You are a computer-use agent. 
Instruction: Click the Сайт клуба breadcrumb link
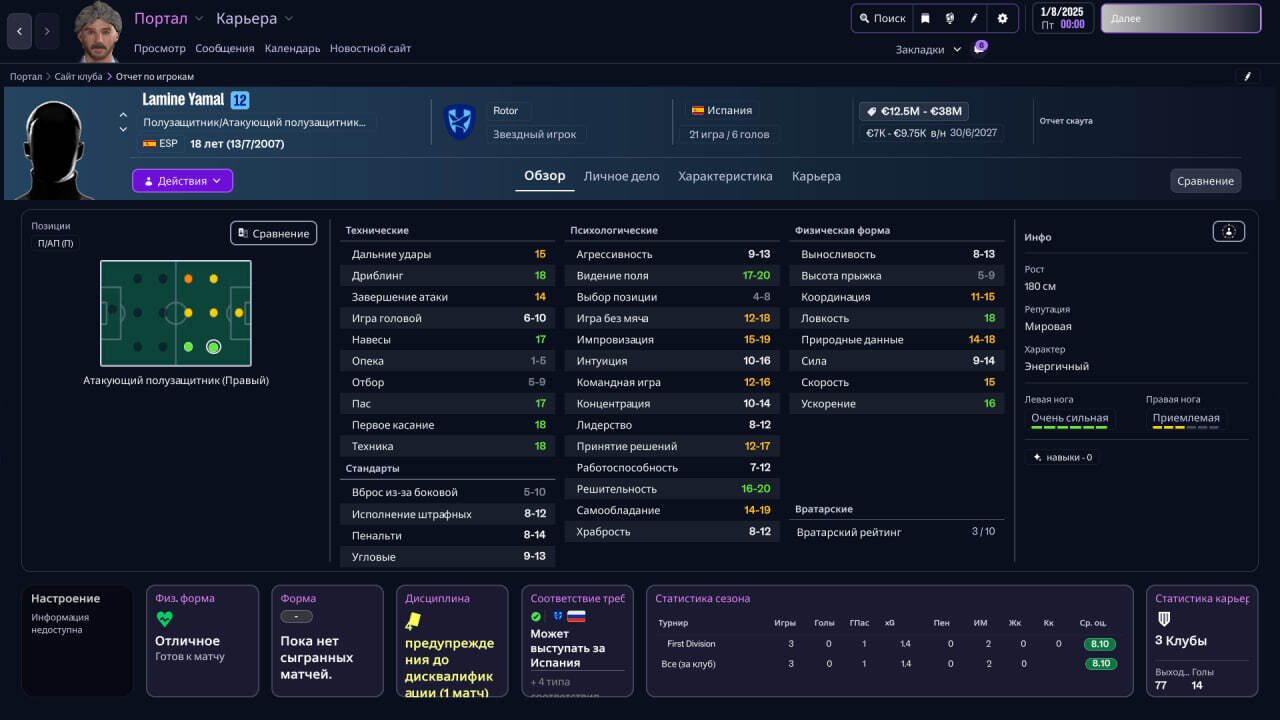[x=78, y=76]
